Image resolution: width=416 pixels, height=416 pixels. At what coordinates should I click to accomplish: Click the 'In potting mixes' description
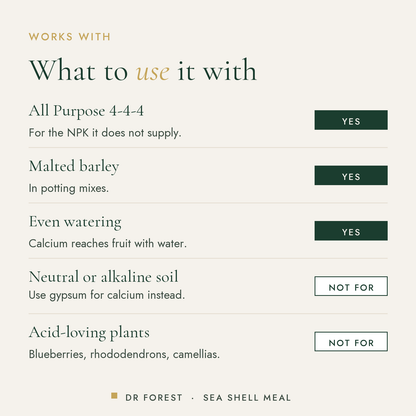[69, 188]
